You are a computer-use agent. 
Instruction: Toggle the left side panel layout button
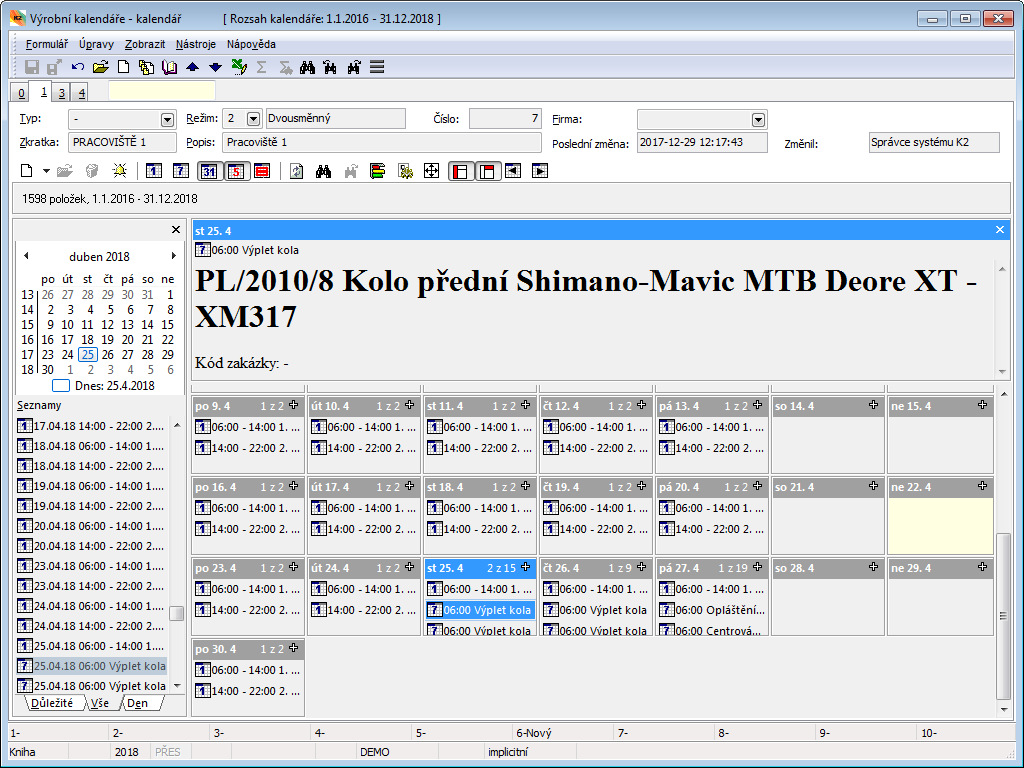click(x=460, y=171)
